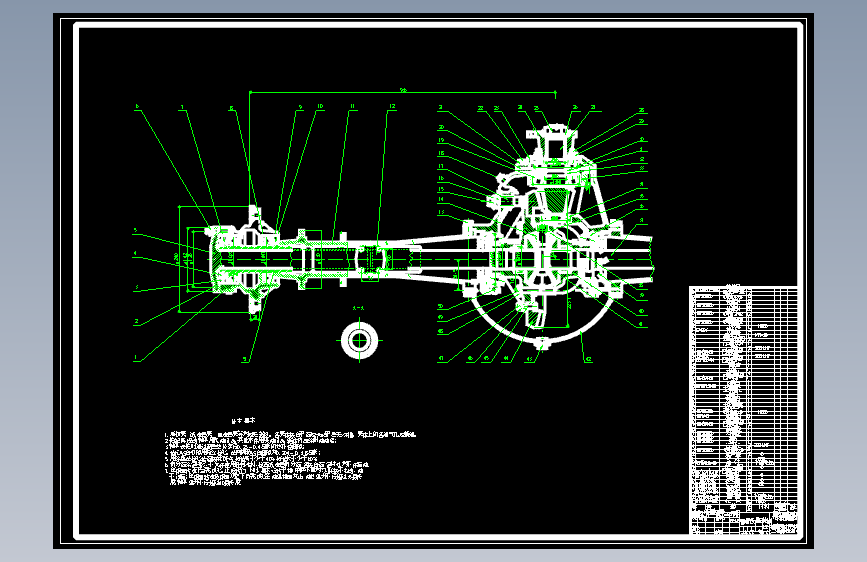Pick the overall length dimension line on top
Viewport: 867px width, 562px height.
[x=403, y=92]
